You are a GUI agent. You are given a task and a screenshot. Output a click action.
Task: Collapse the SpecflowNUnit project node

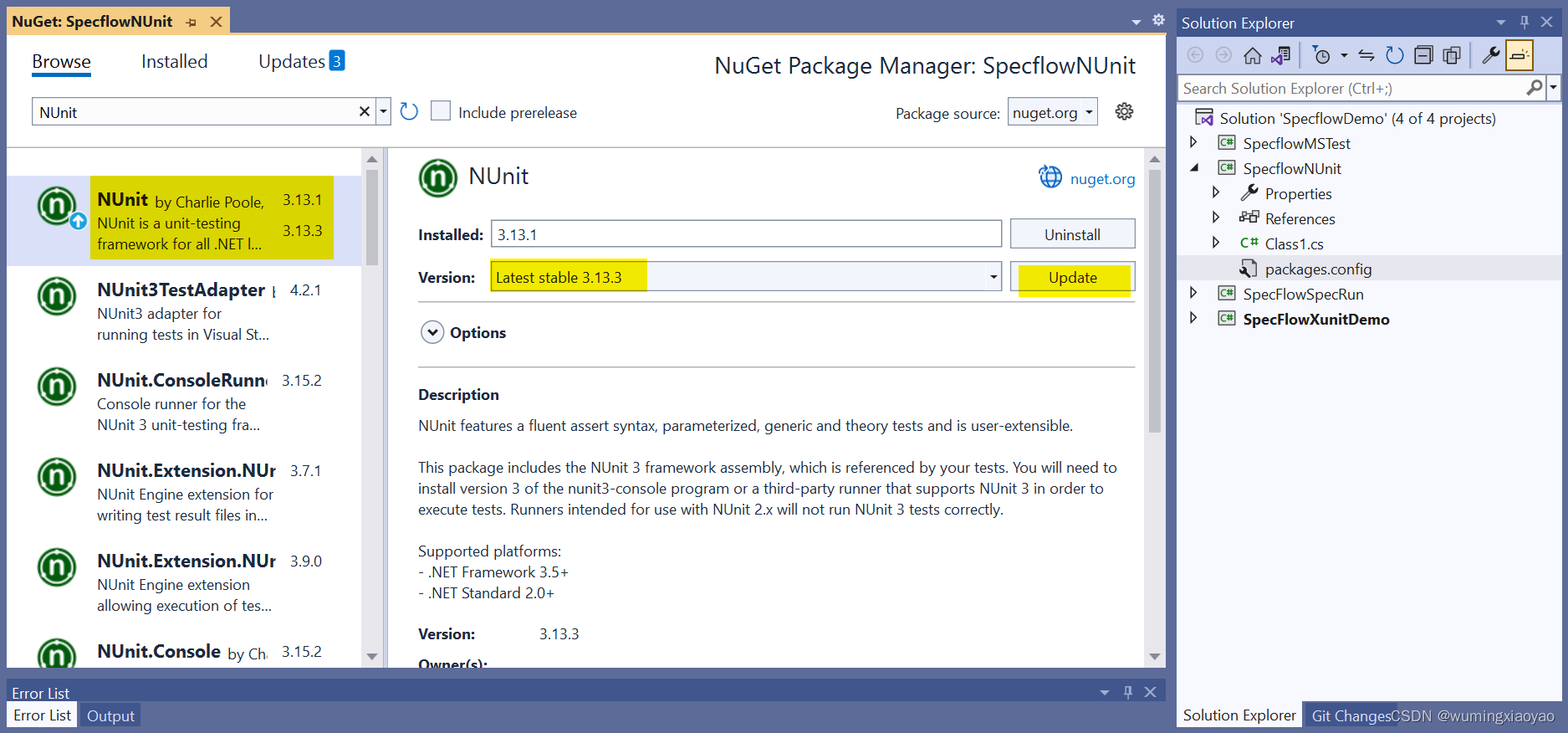click(x=1193, y=168)
